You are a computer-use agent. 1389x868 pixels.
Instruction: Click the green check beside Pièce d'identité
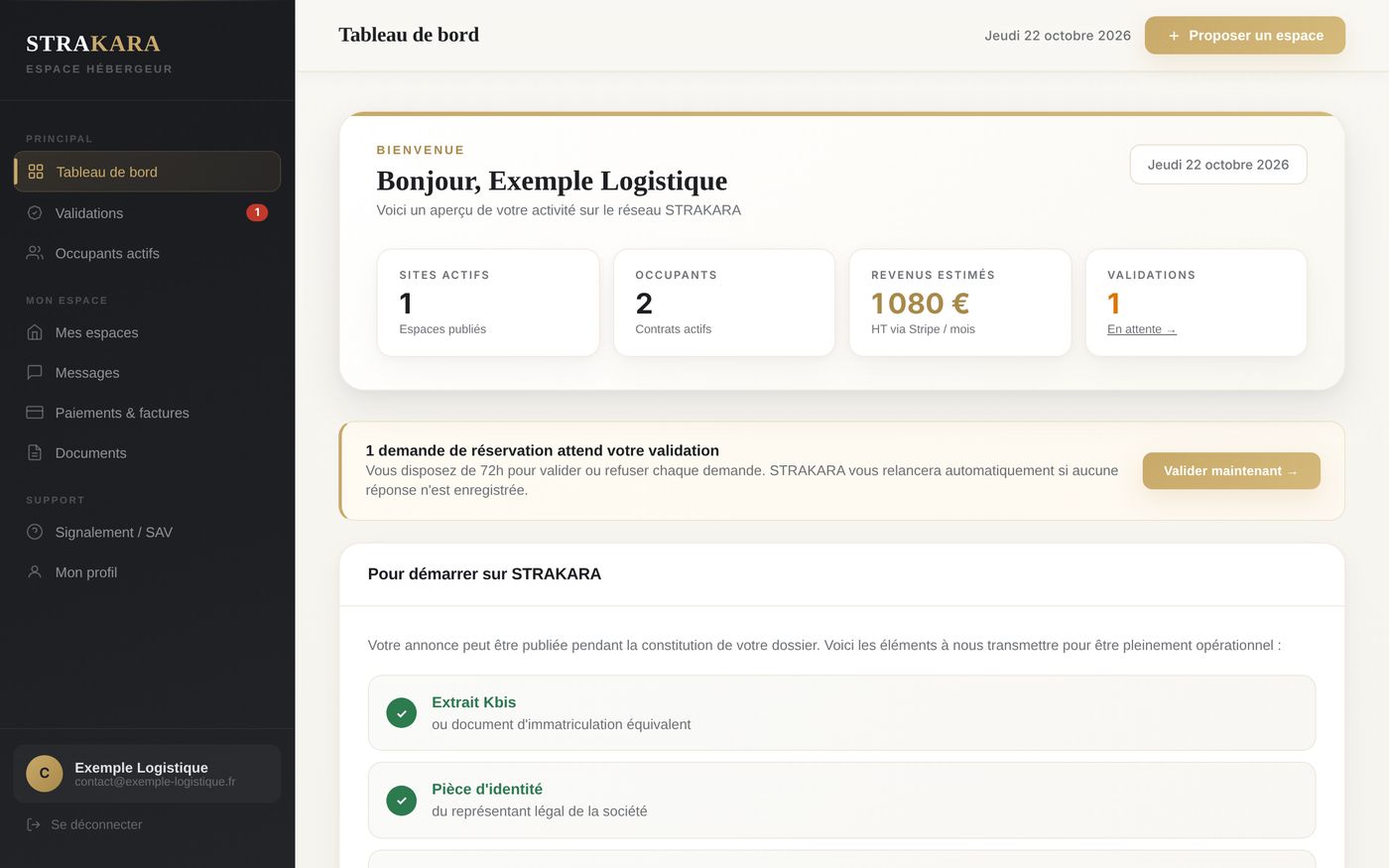point(401,801)
